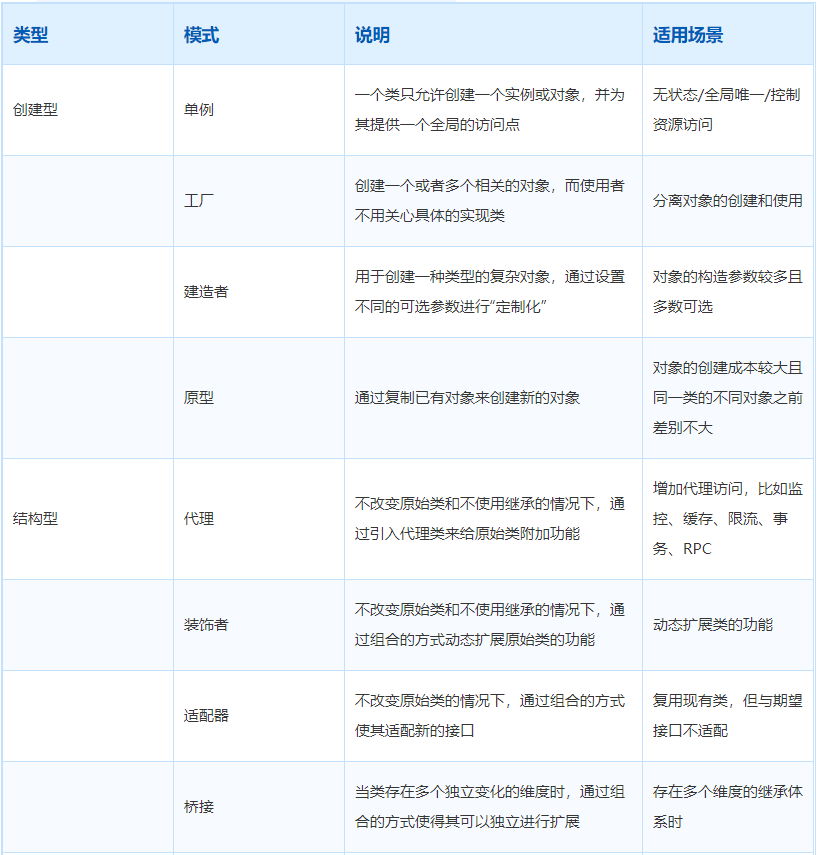Select the 单例 pattern cell

pos(199,110)
